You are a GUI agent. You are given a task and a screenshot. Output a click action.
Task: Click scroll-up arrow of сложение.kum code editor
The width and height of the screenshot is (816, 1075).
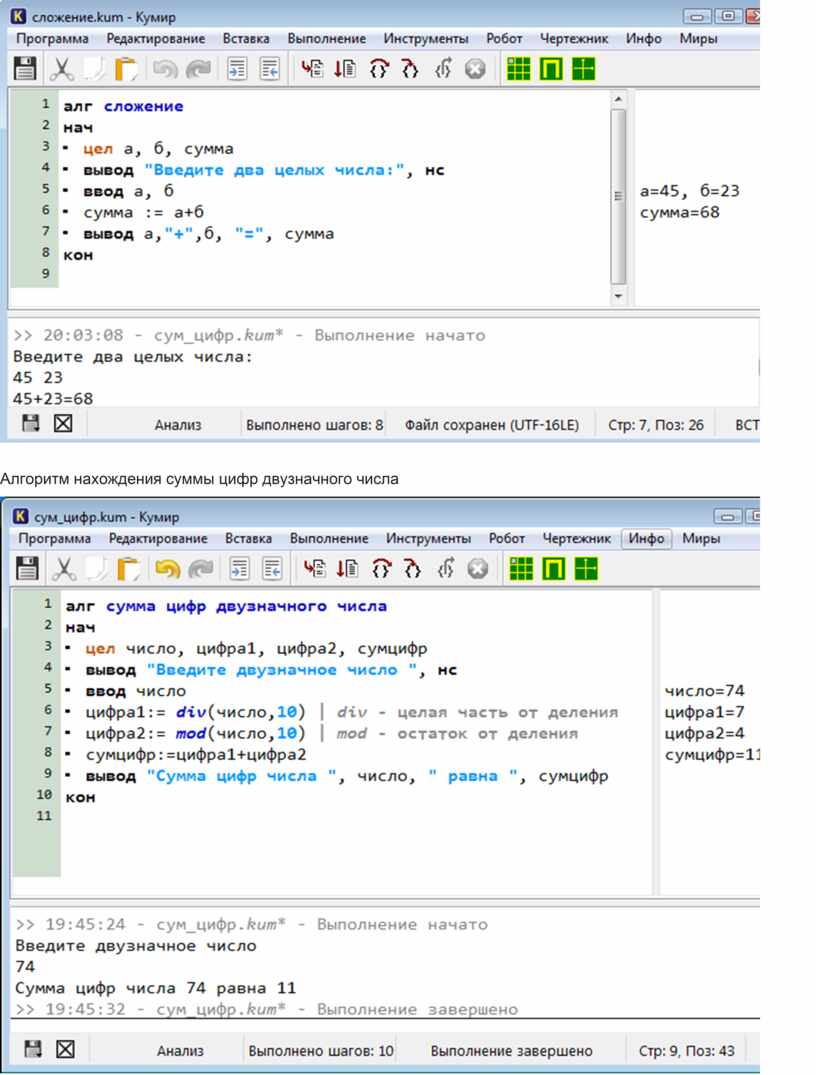(x=618, y=99)
